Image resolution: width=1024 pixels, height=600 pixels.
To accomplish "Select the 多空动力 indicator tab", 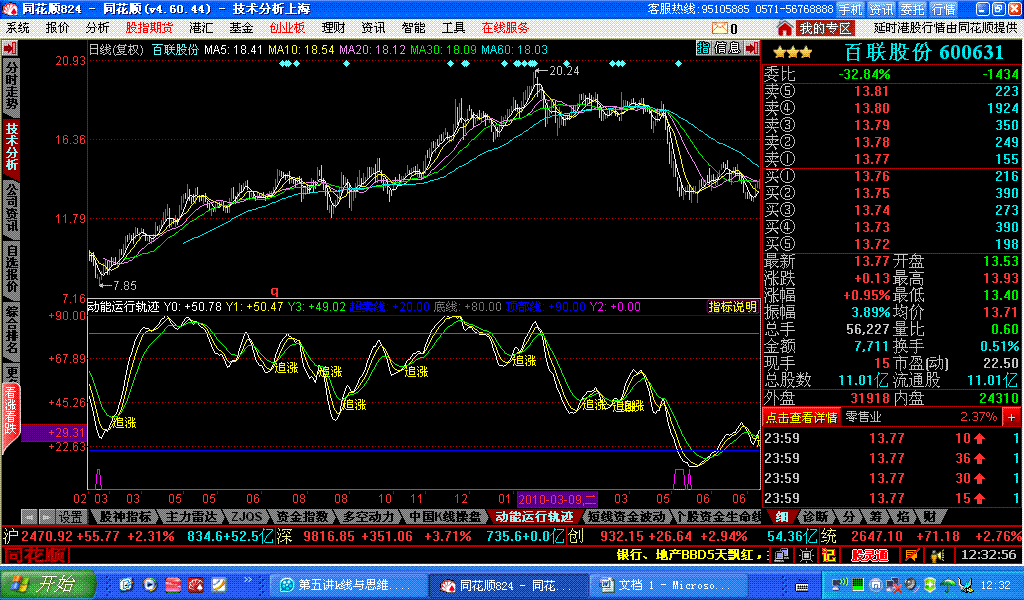I will [368, 517].
